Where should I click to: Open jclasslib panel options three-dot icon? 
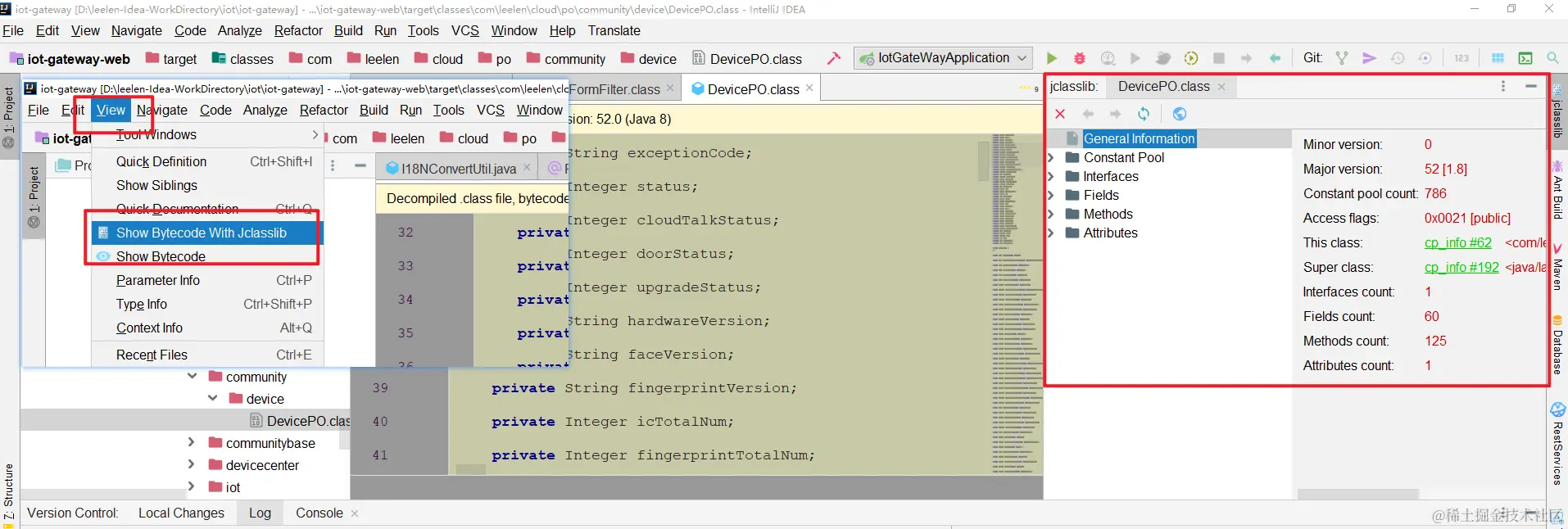1503,86
